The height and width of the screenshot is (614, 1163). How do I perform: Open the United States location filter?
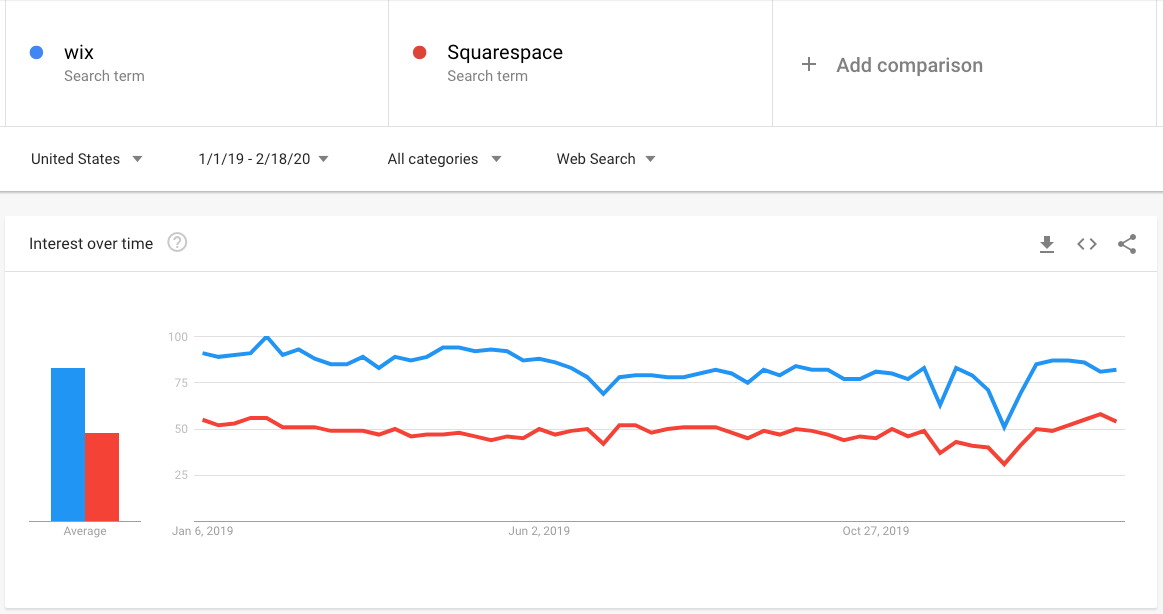(x=86, y=158)
